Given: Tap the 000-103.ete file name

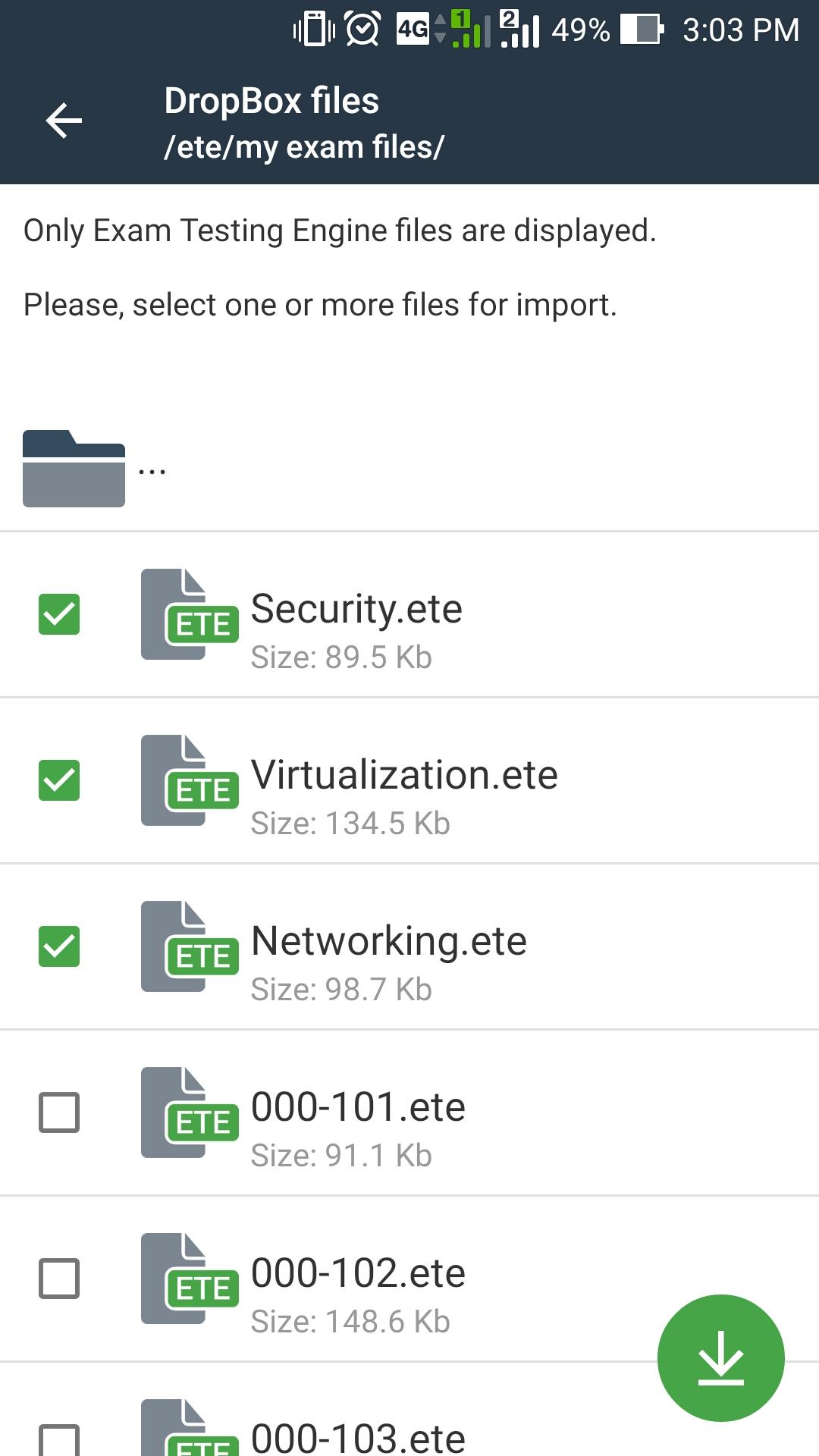Looking at the screenshot, I should tap(358, 1438).
